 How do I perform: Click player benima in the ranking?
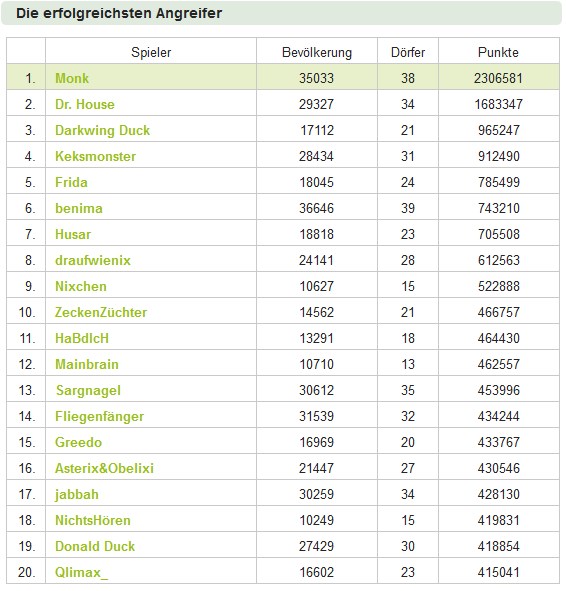(x=79, y=208)
